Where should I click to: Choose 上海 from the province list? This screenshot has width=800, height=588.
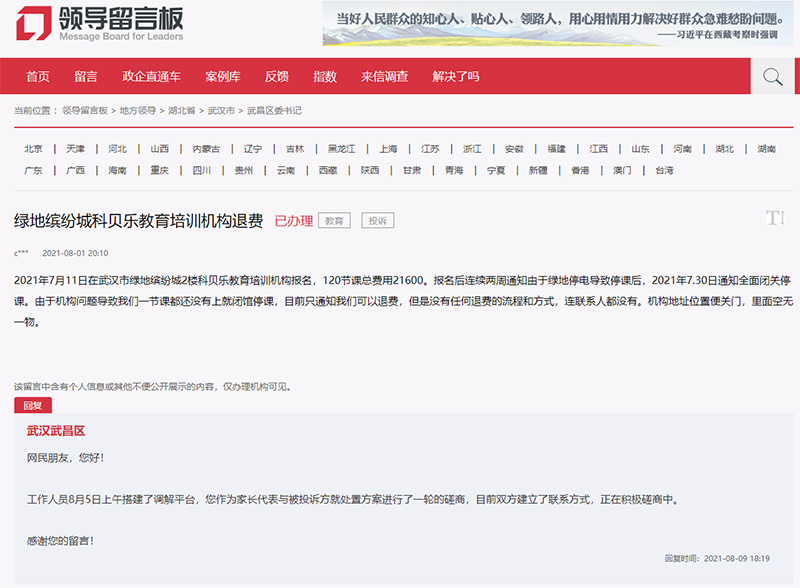point(388,149)
